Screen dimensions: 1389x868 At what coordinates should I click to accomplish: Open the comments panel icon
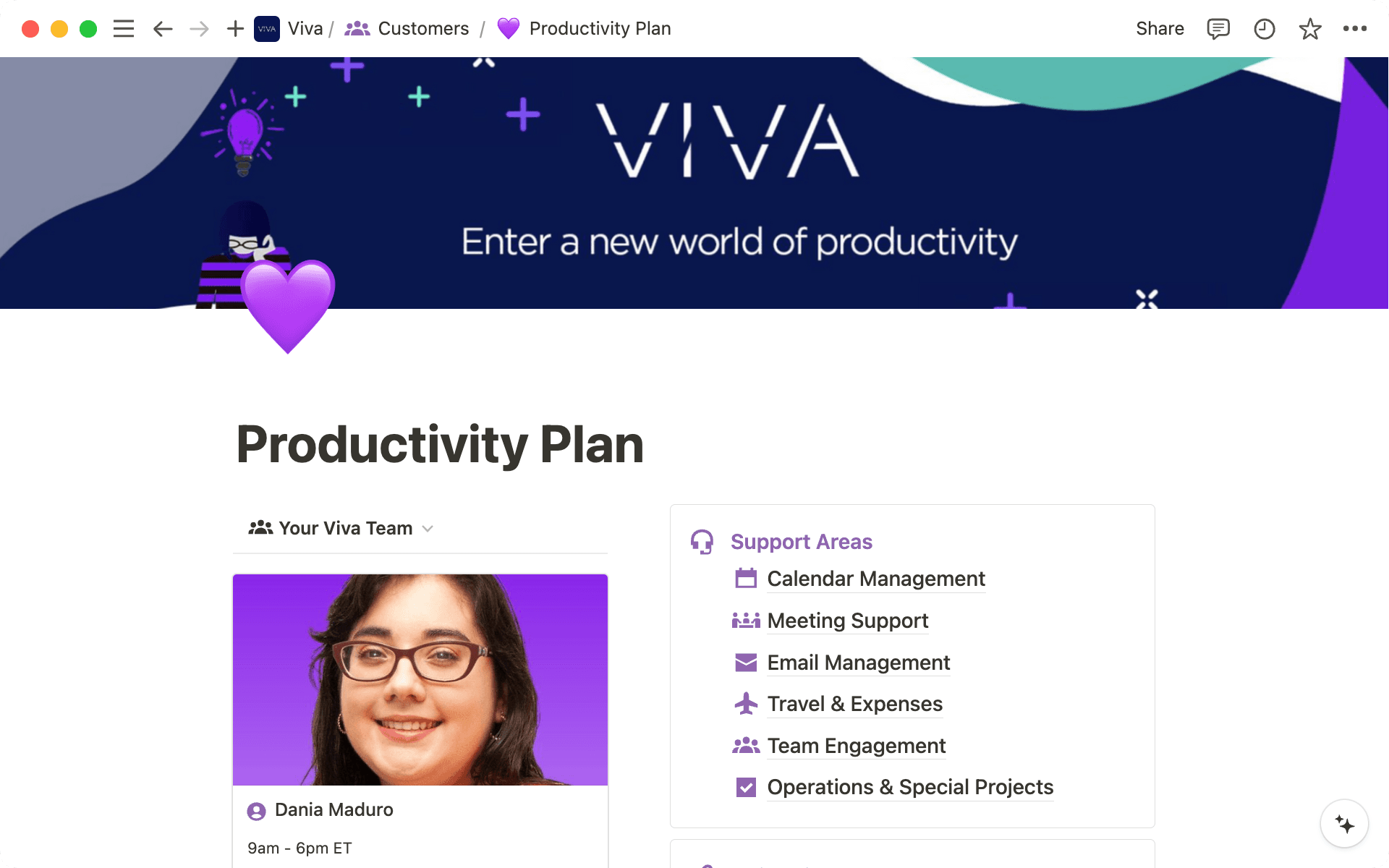1218,29
